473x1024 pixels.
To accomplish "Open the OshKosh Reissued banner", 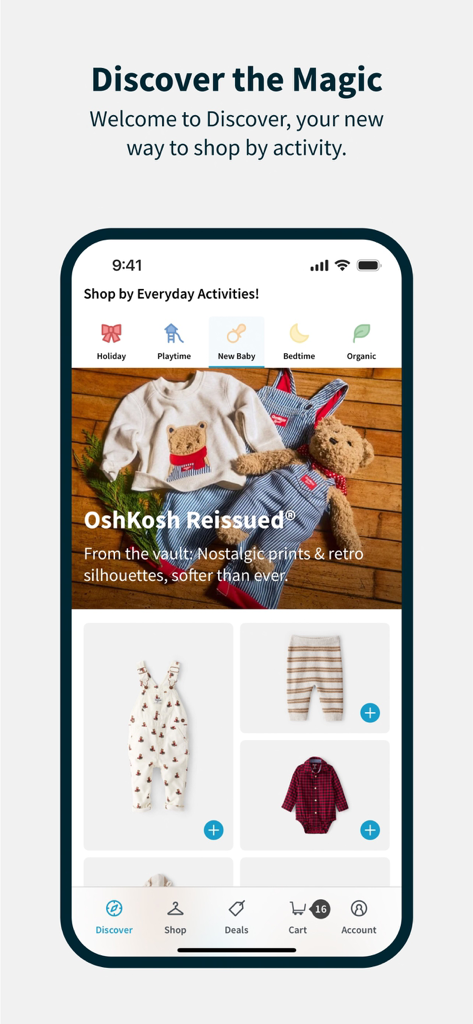I will [x=236, y=488].
